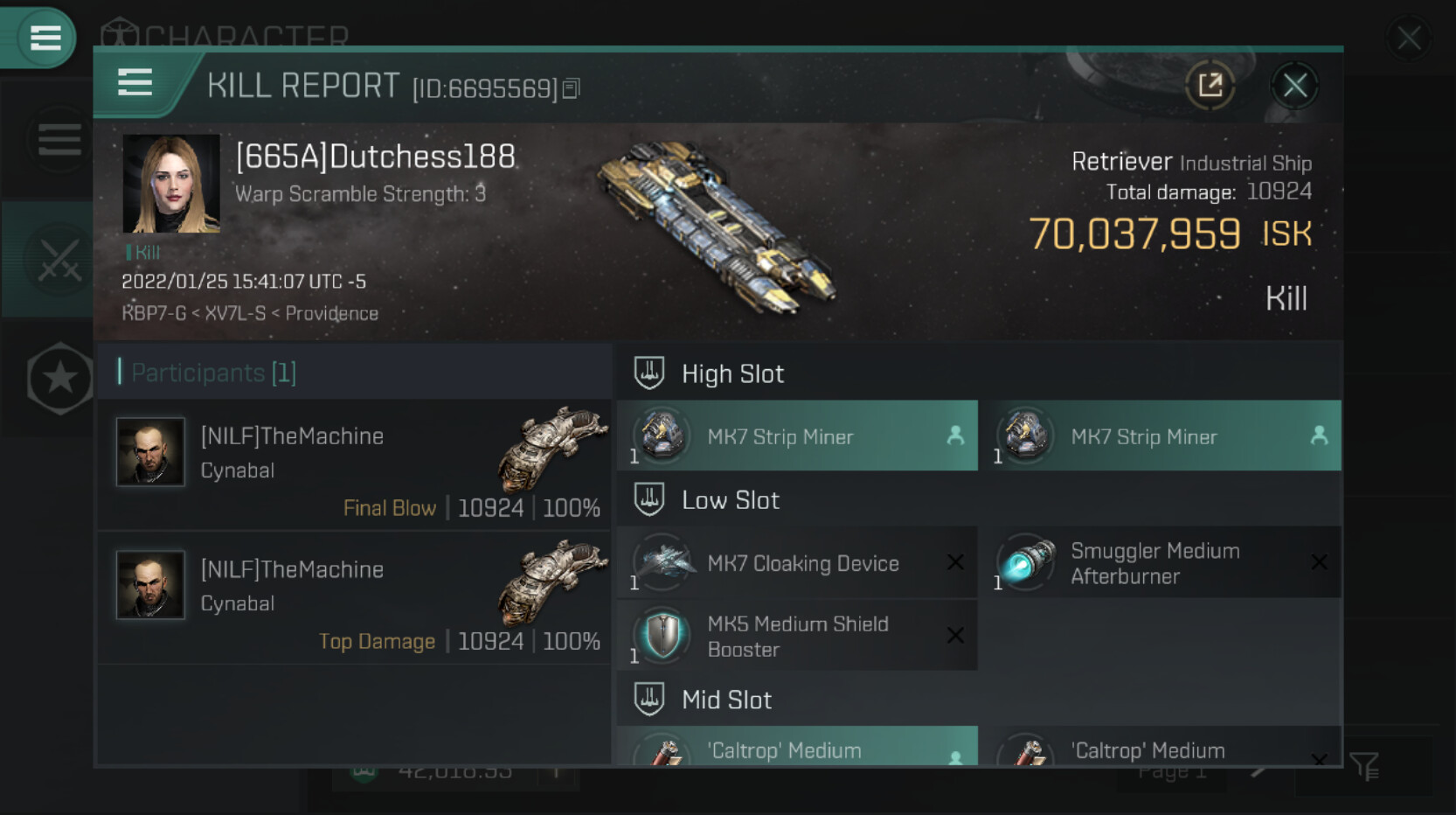Select the second MK7 Strip Miner module
The width and height of the screenshot is (1456, 815).
(x=1161, y=435)
